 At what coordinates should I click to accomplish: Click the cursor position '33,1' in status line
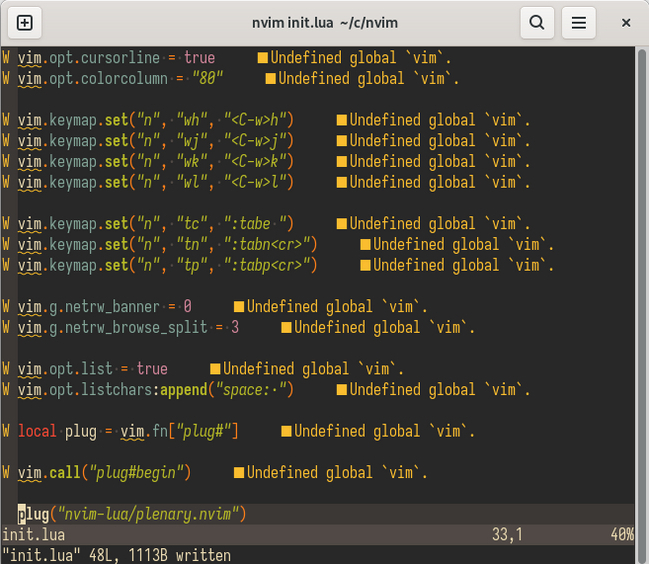pyautogui.click(x=507, y=535)
